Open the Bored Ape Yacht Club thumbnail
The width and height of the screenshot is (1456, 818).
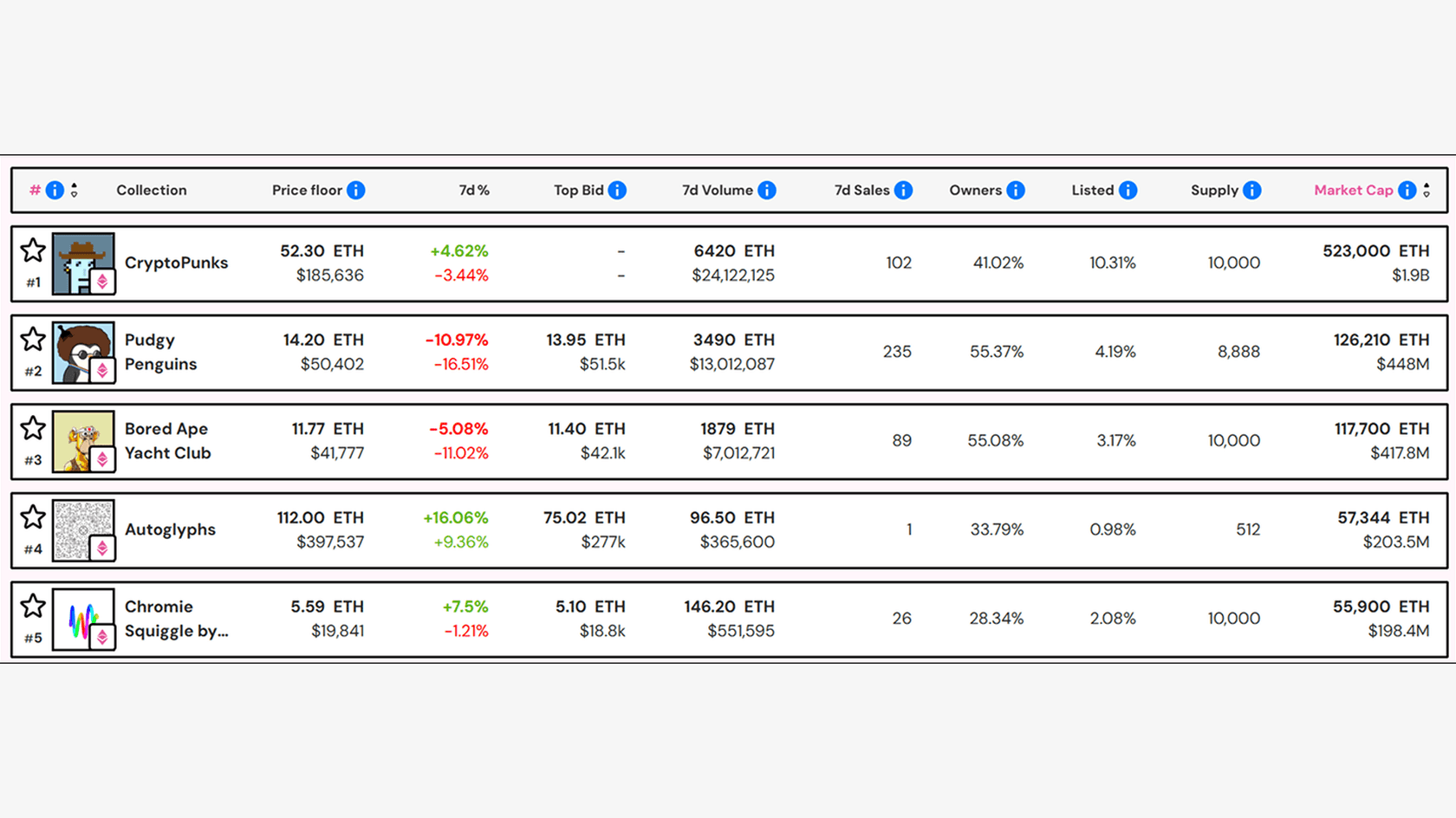pos(83,441)
